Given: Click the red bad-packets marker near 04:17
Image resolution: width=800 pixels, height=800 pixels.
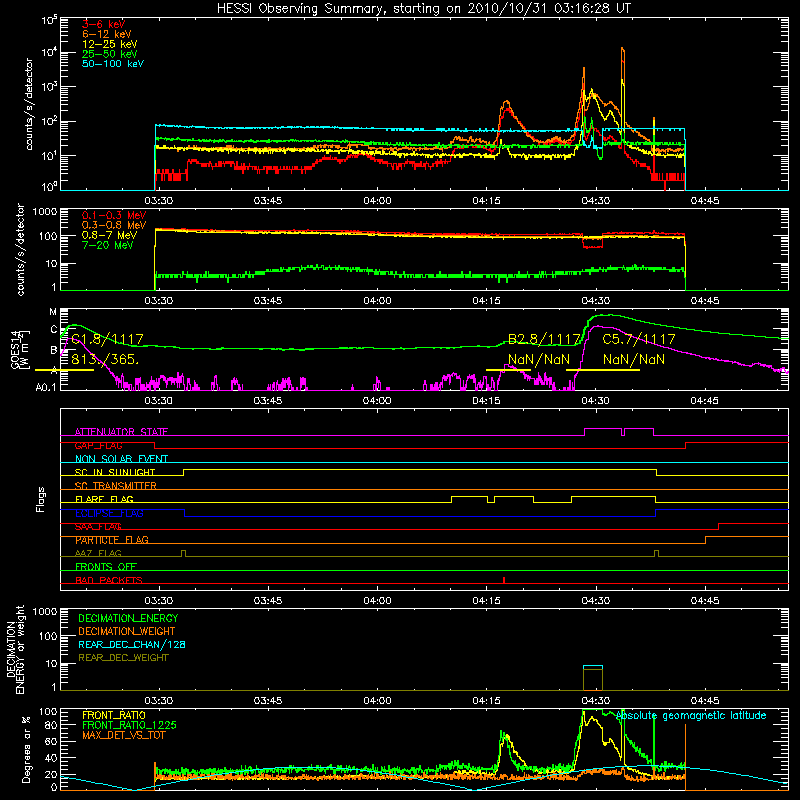Looking at the screenshot, I should [504, 580].
